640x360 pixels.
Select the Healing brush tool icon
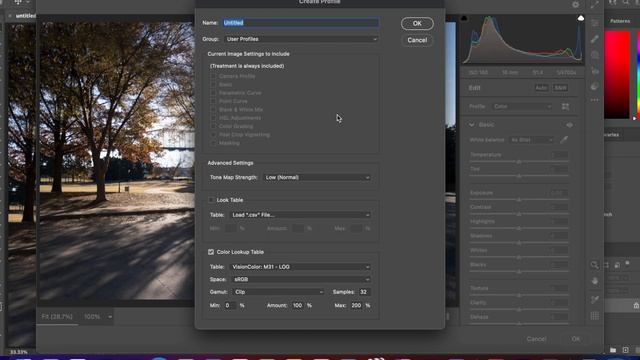[595, 39]
